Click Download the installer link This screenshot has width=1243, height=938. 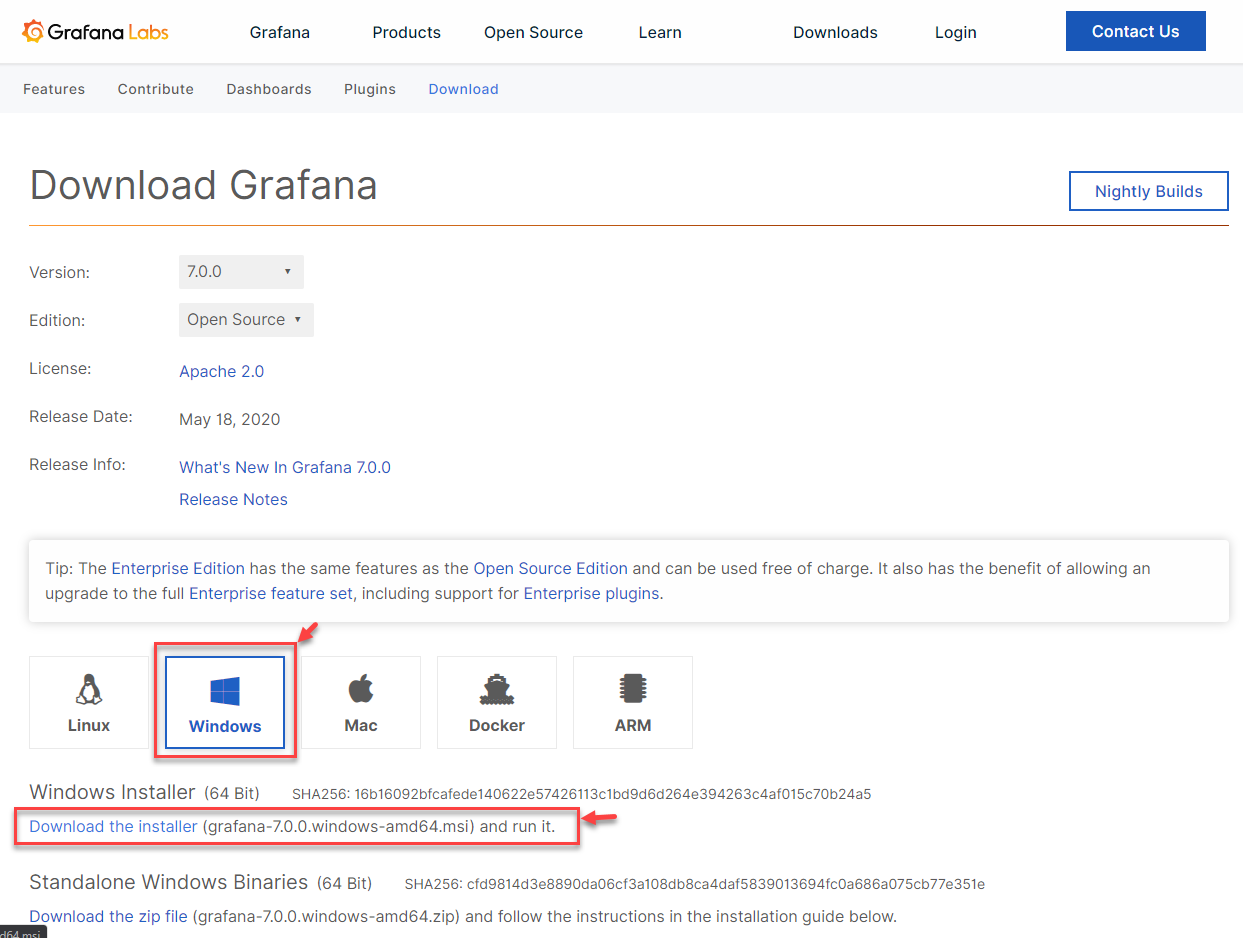pyautogui.click(x=113, y=827)
